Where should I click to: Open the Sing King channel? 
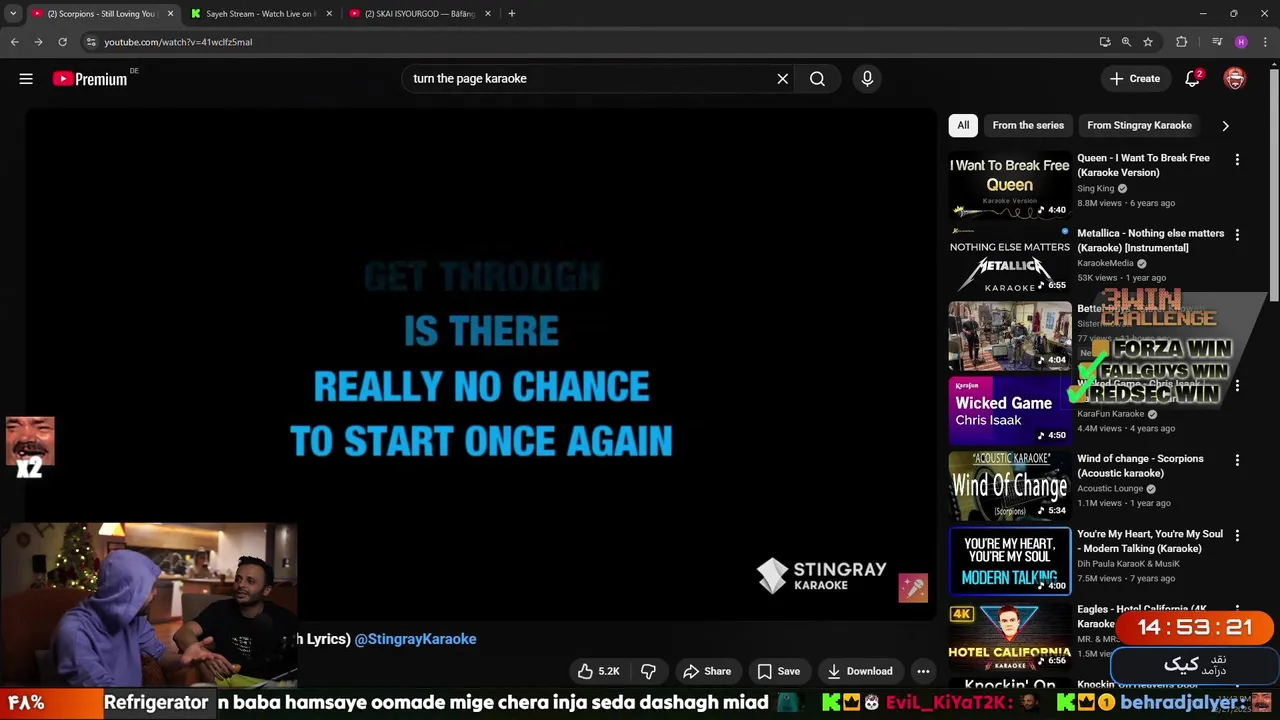(1095, 188)
